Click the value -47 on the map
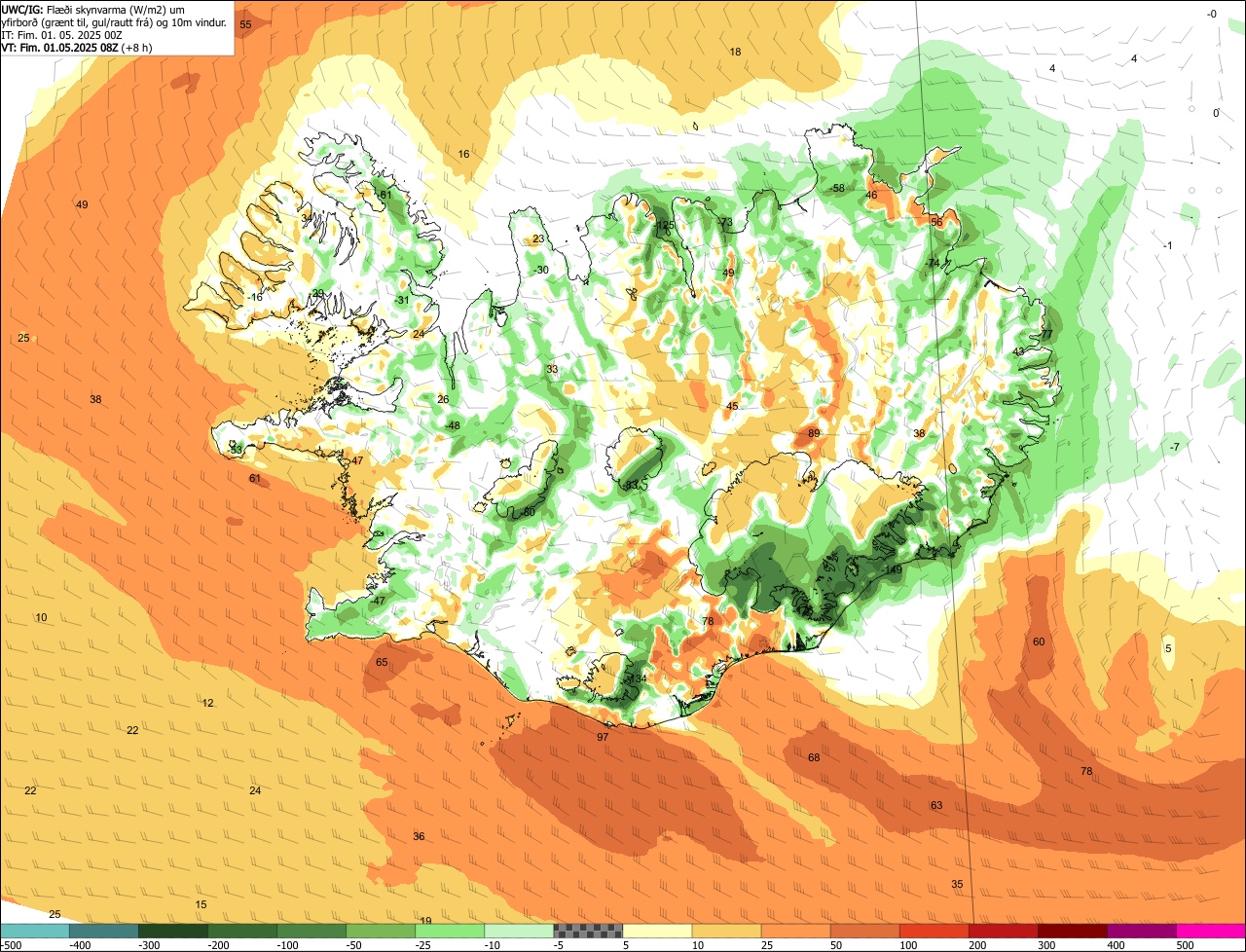Viewport: 1246px width, 952px height. 378,601
